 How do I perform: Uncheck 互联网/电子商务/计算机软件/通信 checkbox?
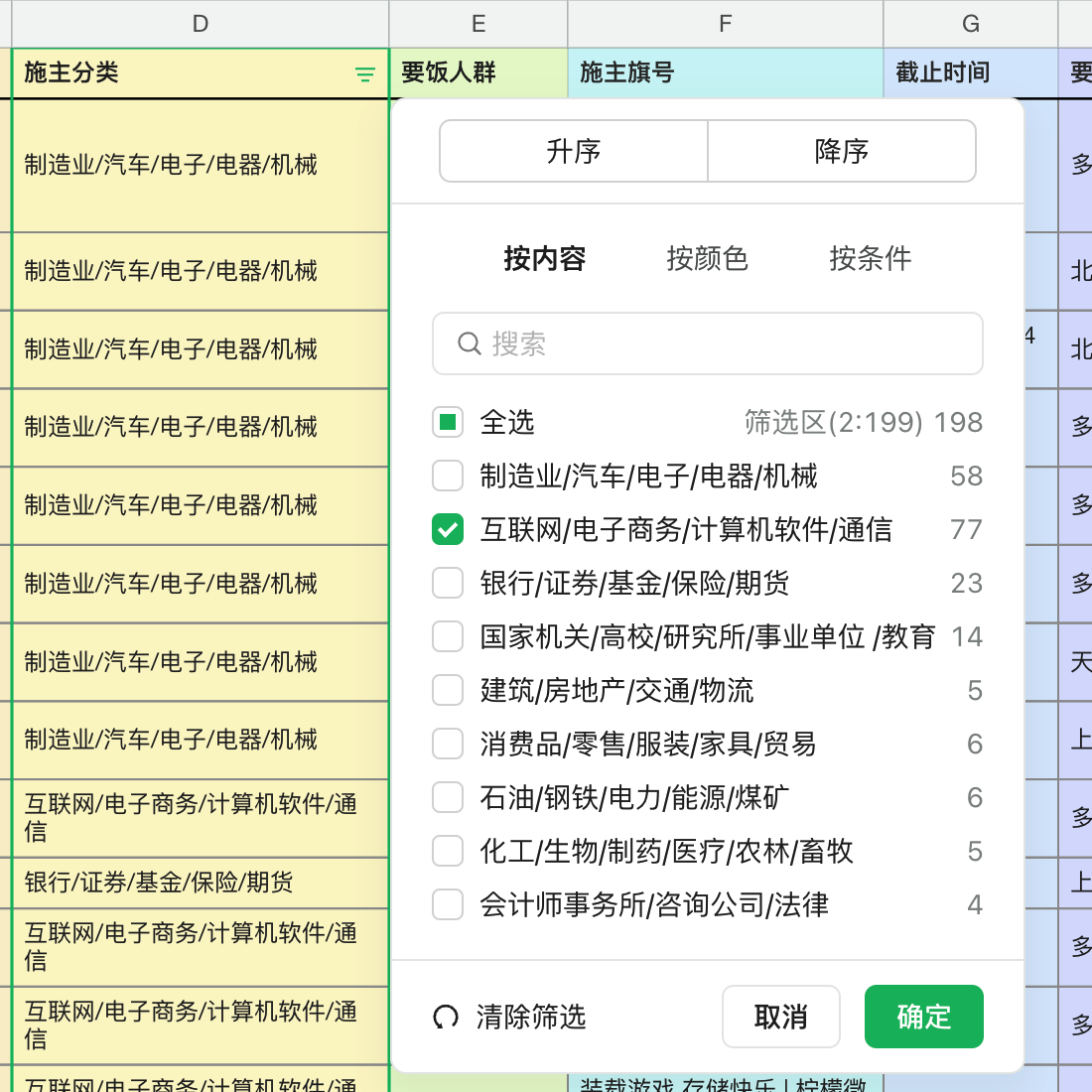448,530
